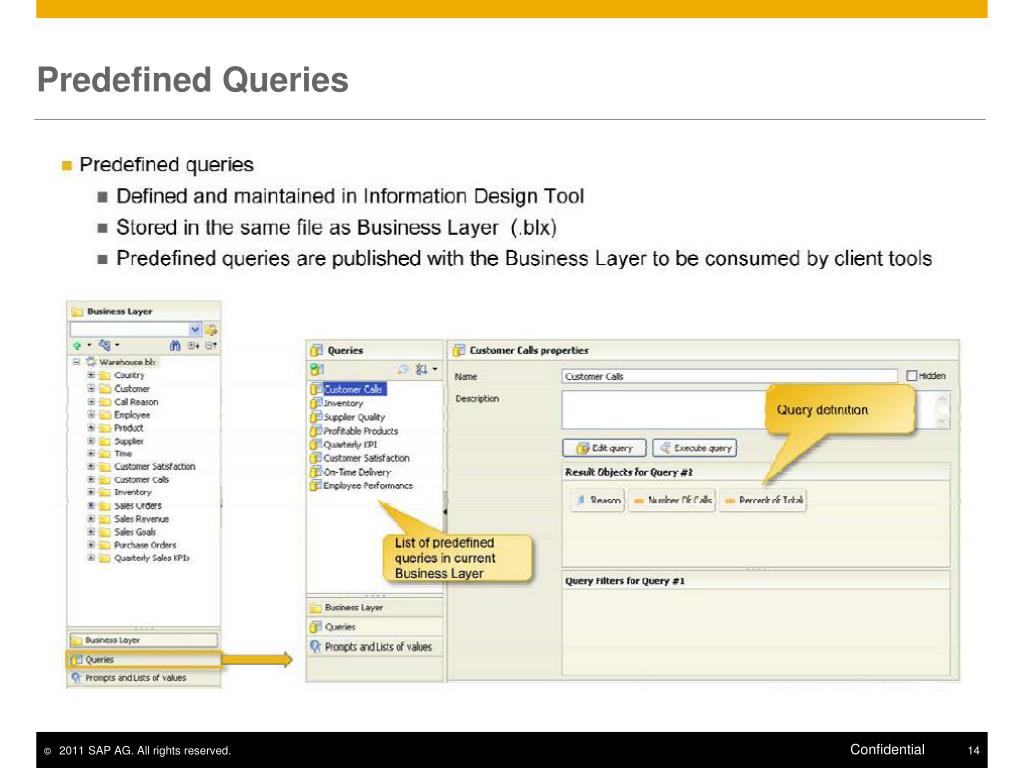Click the Name input field
The width and height of the screenshot is (1024, 768).
[729, 376]
